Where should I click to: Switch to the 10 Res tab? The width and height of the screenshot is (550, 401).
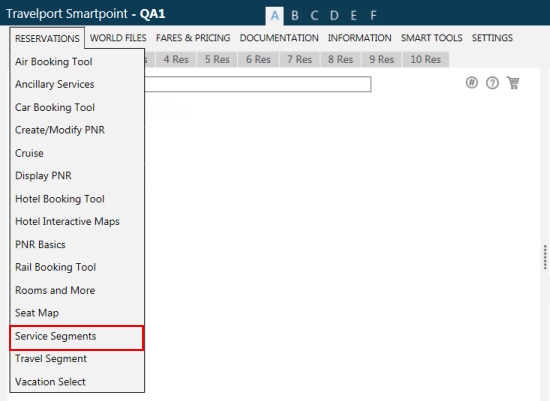coord(425,59)
